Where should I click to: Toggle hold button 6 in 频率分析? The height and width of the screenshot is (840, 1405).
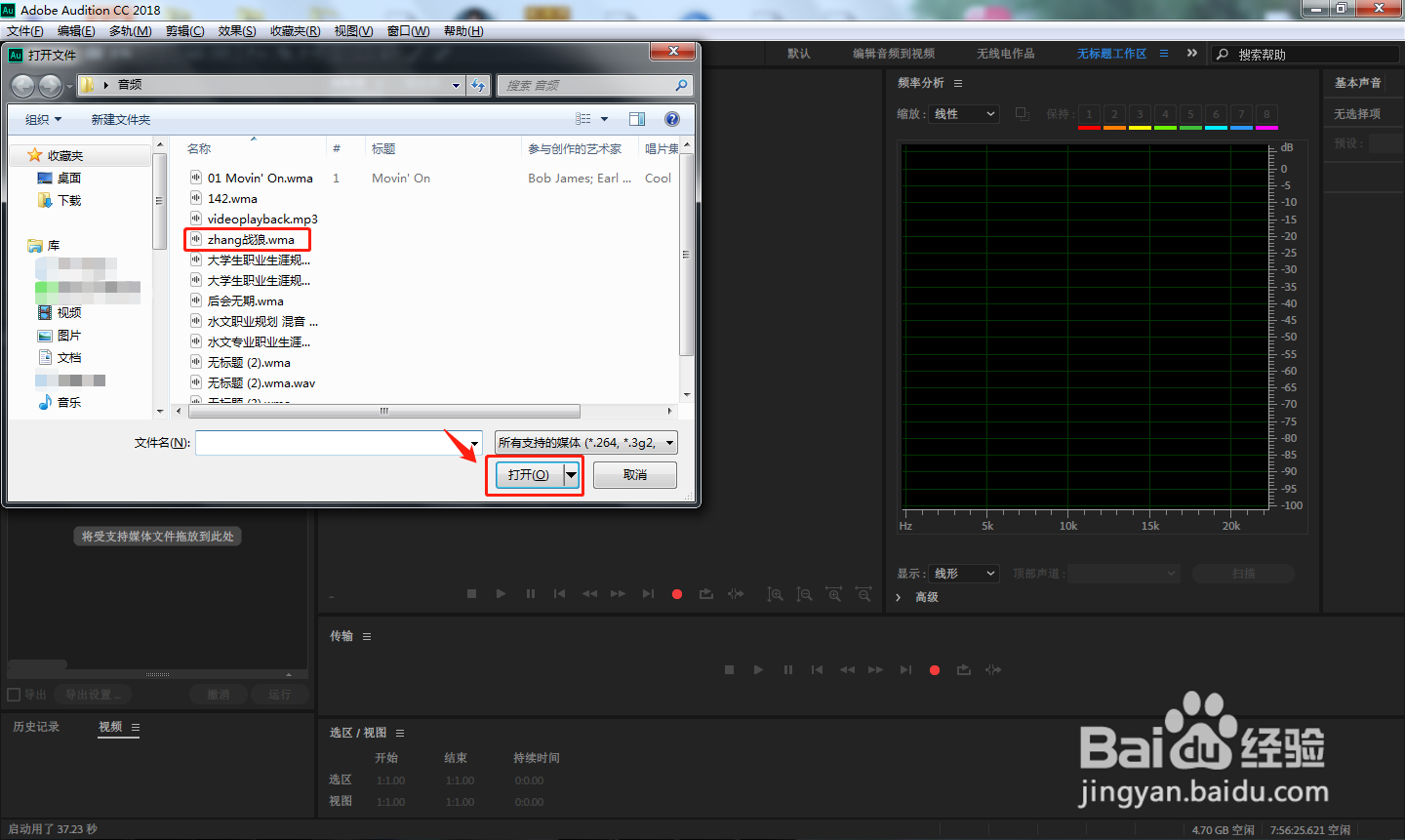1216,114
